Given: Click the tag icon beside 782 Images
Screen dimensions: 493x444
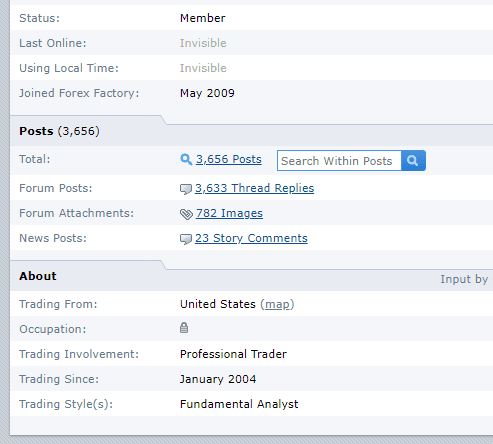Looking at the screenshot, I should [186, 214].
